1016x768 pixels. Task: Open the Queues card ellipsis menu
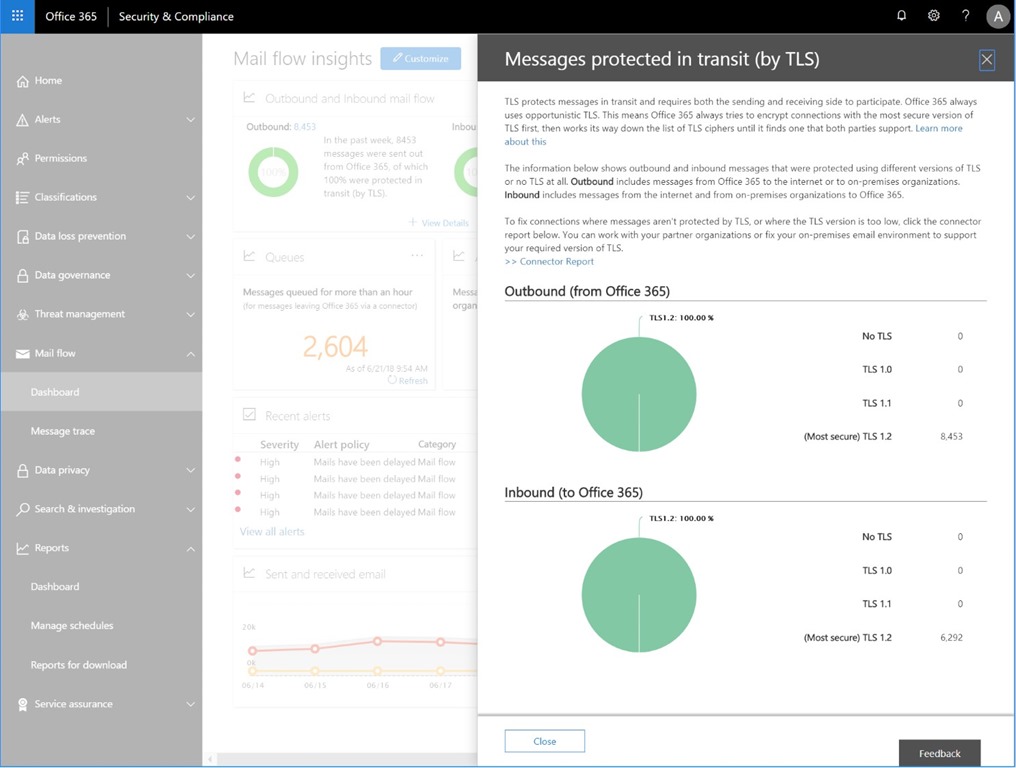click(417, 255)
